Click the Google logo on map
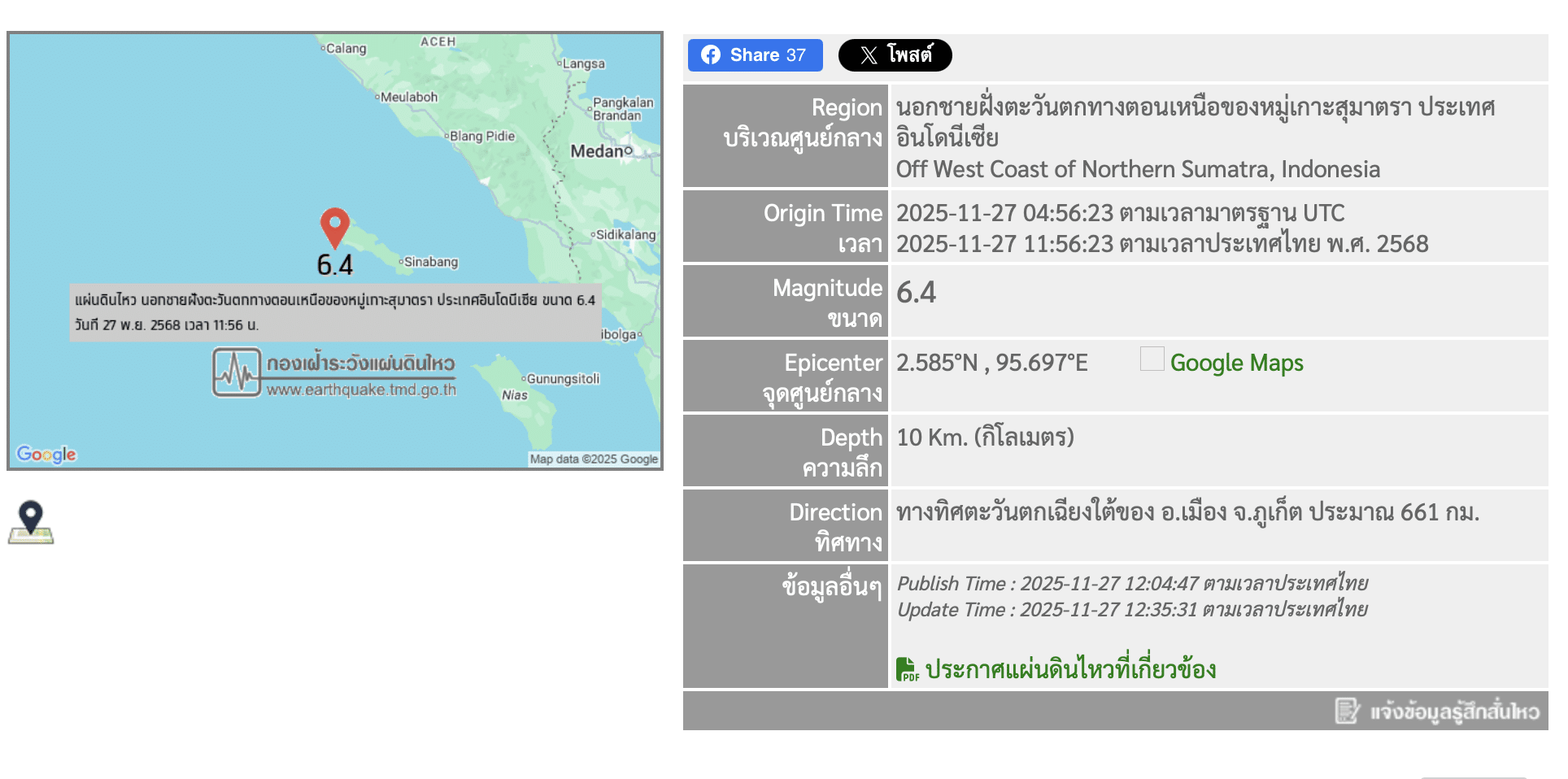Screen dimensions: 1568x779 pos(46,454)
